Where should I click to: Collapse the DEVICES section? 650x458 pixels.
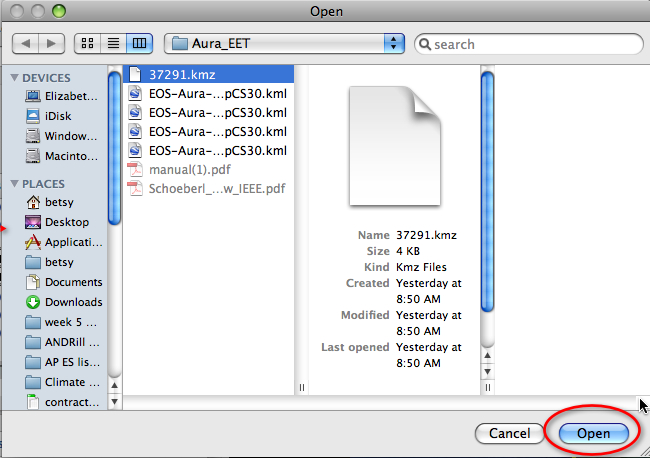pyautogui.click(x=15, y=78)
